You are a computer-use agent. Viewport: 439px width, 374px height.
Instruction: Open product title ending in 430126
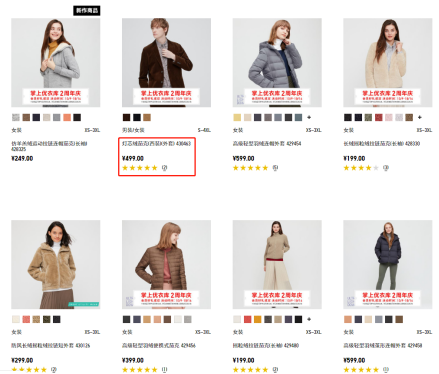click(x=51, y=346)
